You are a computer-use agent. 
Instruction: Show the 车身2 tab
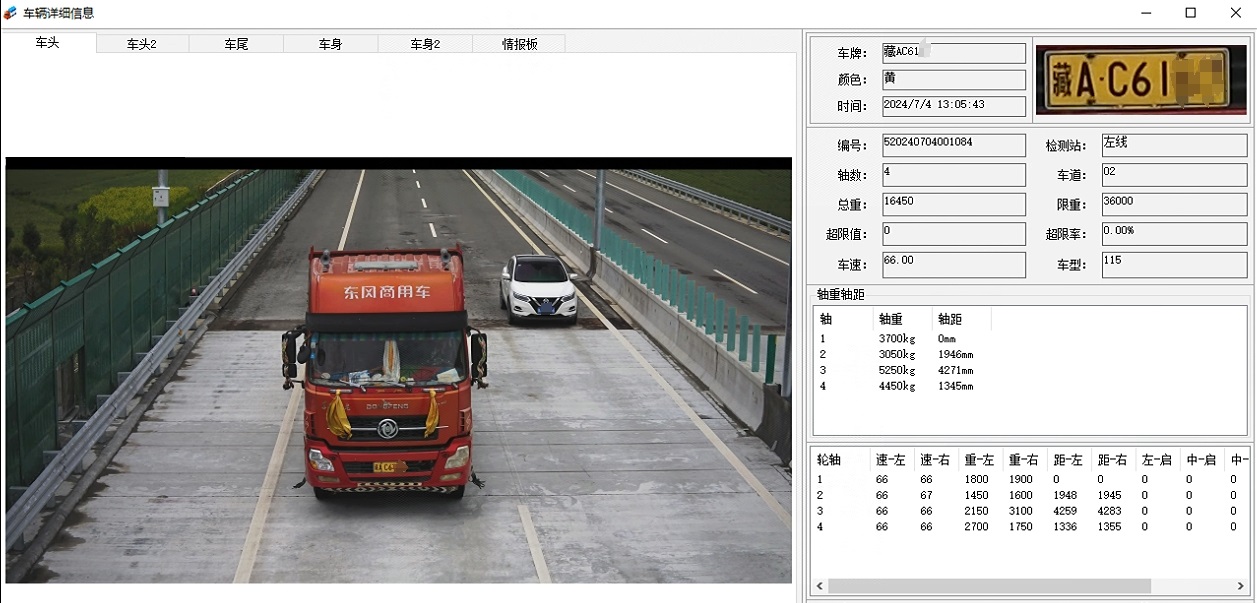click(425, 44)
